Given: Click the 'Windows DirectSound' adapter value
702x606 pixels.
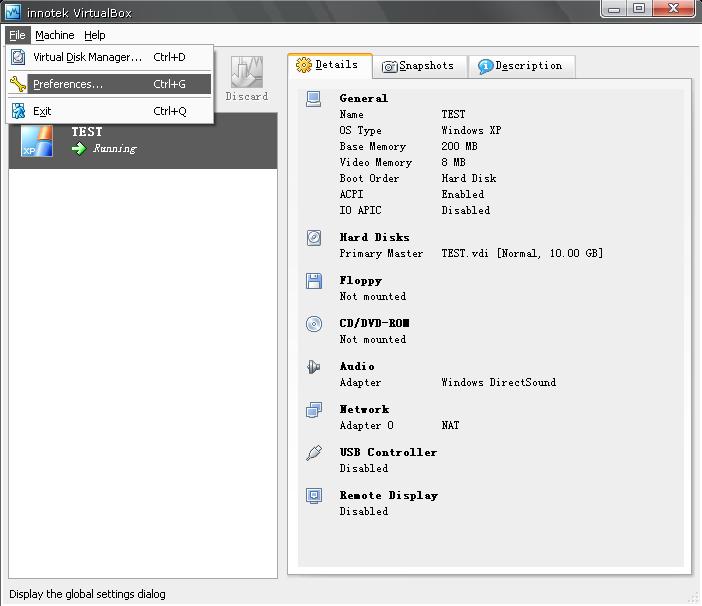Looking at the screenshot, I should 499,382.
